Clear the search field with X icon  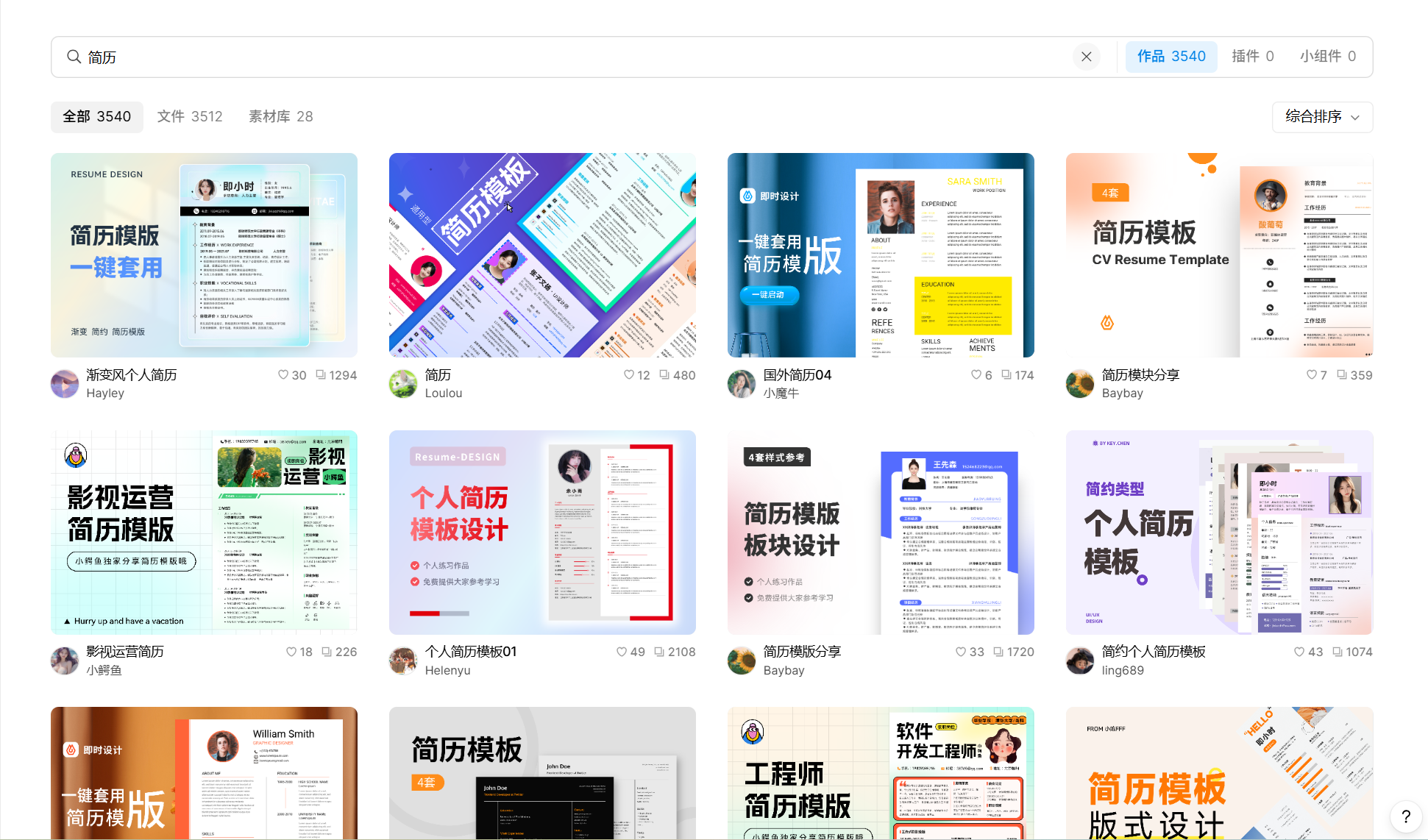[x=1086, y=57]
